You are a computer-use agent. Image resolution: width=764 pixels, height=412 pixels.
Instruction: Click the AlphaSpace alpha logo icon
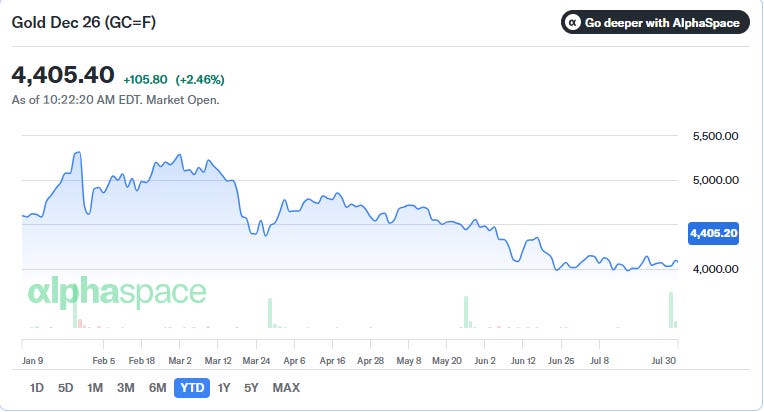tap(573, 22)
